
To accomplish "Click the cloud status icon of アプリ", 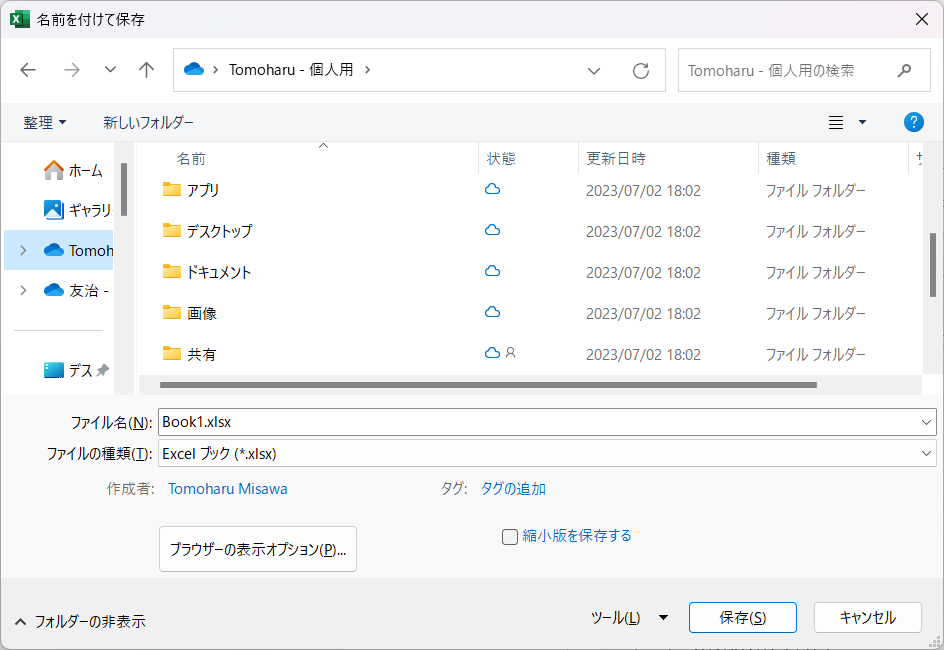I will tap(492, 189).
